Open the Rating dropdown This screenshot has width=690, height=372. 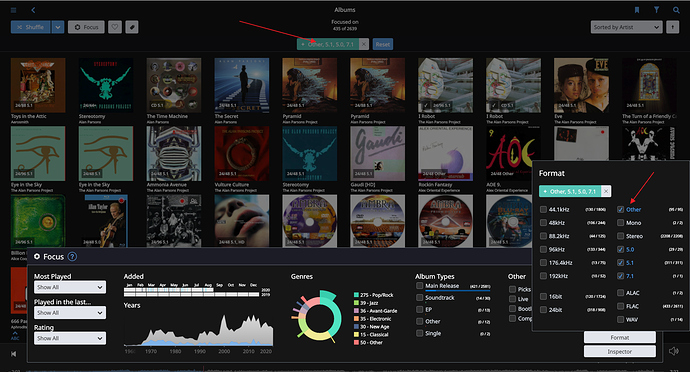point(70,338)
